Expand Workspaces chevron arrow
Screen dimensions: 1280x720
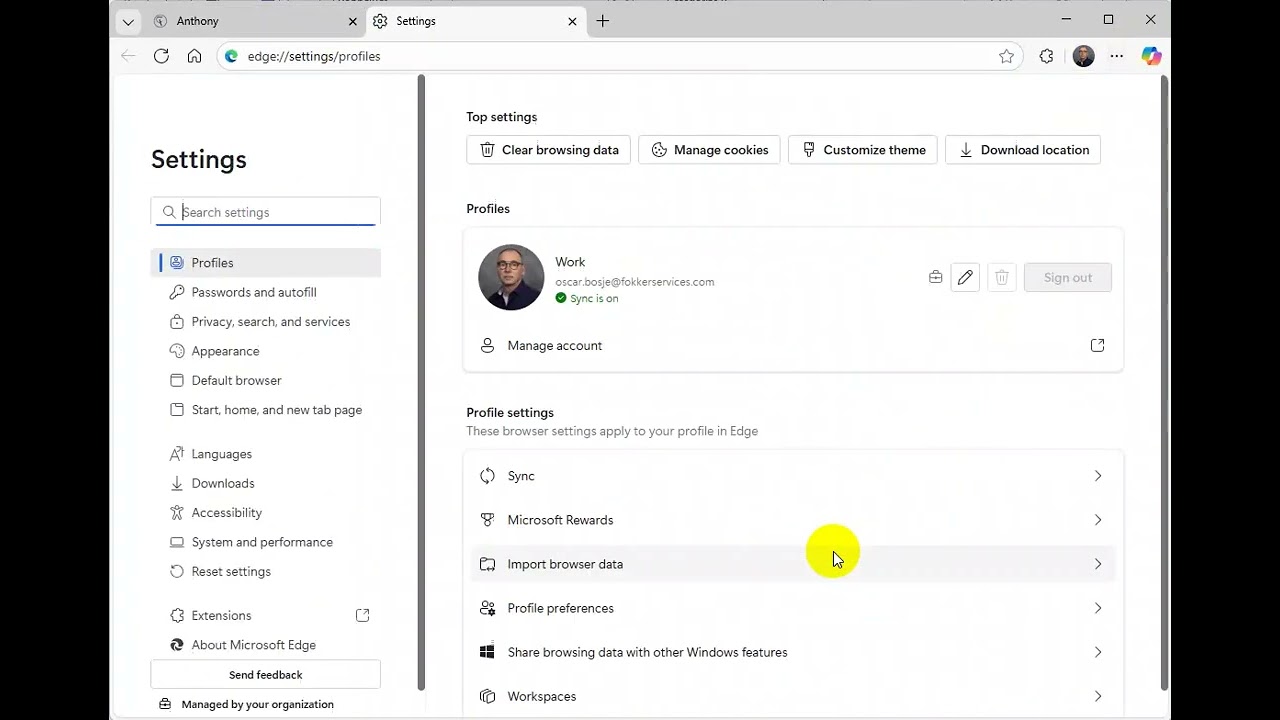[1097, 696]
